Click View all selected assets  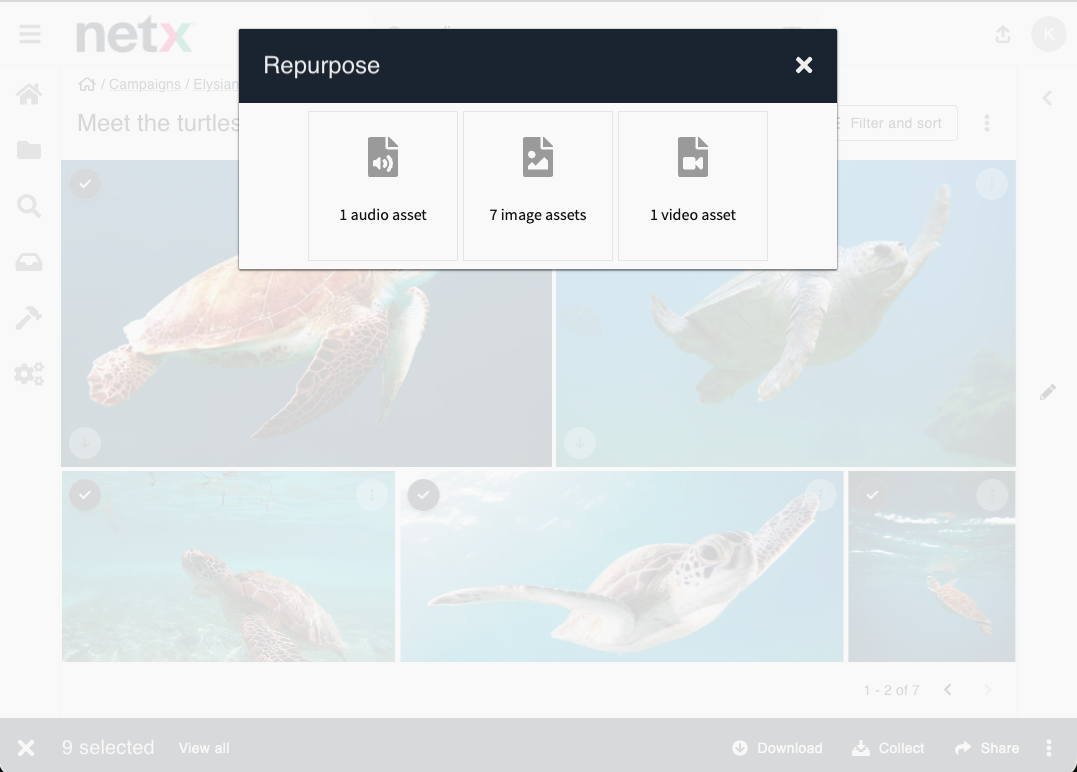(x=204, y=748)
